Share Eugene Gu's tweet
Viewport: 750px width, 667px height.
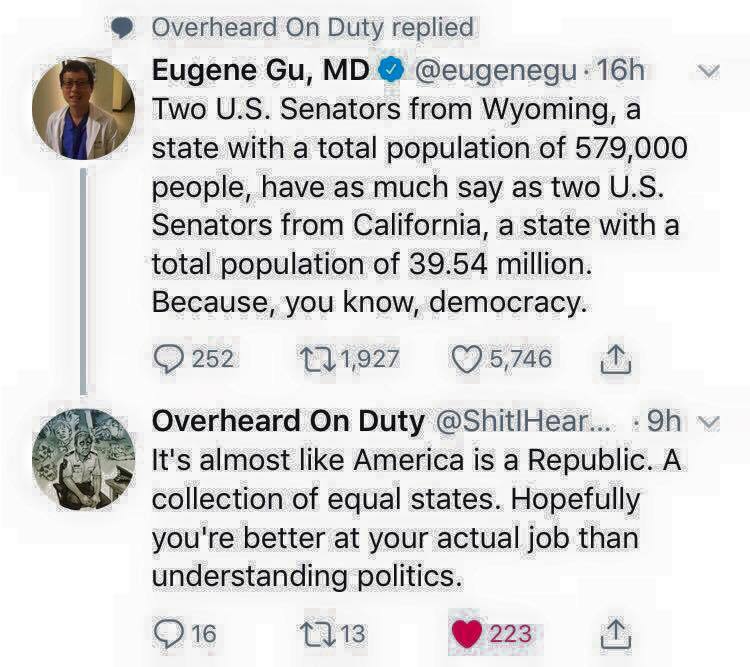(616, 359)
